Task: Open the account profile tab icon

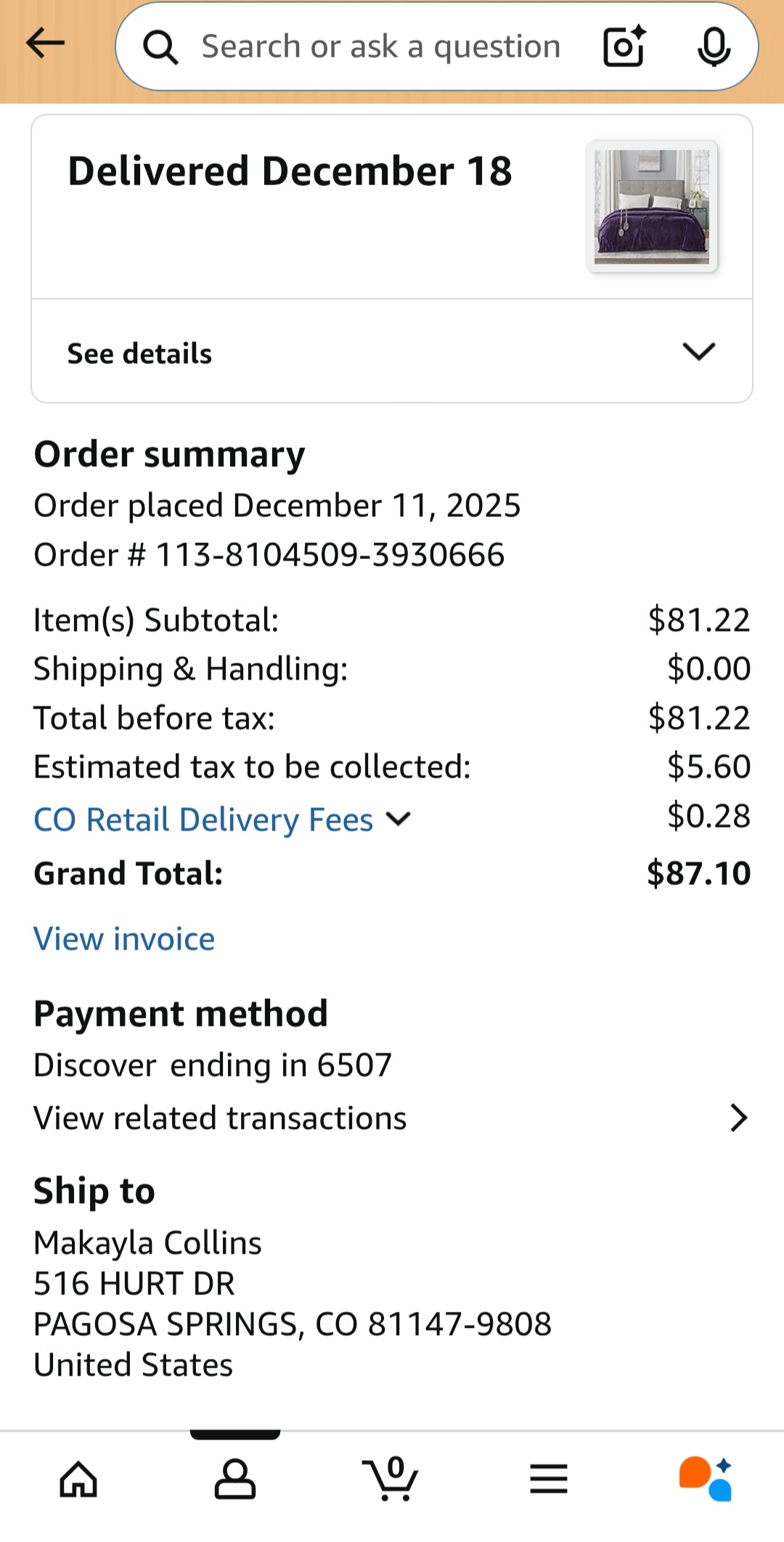Action: pyautogui.click(x=235, y=1479)
